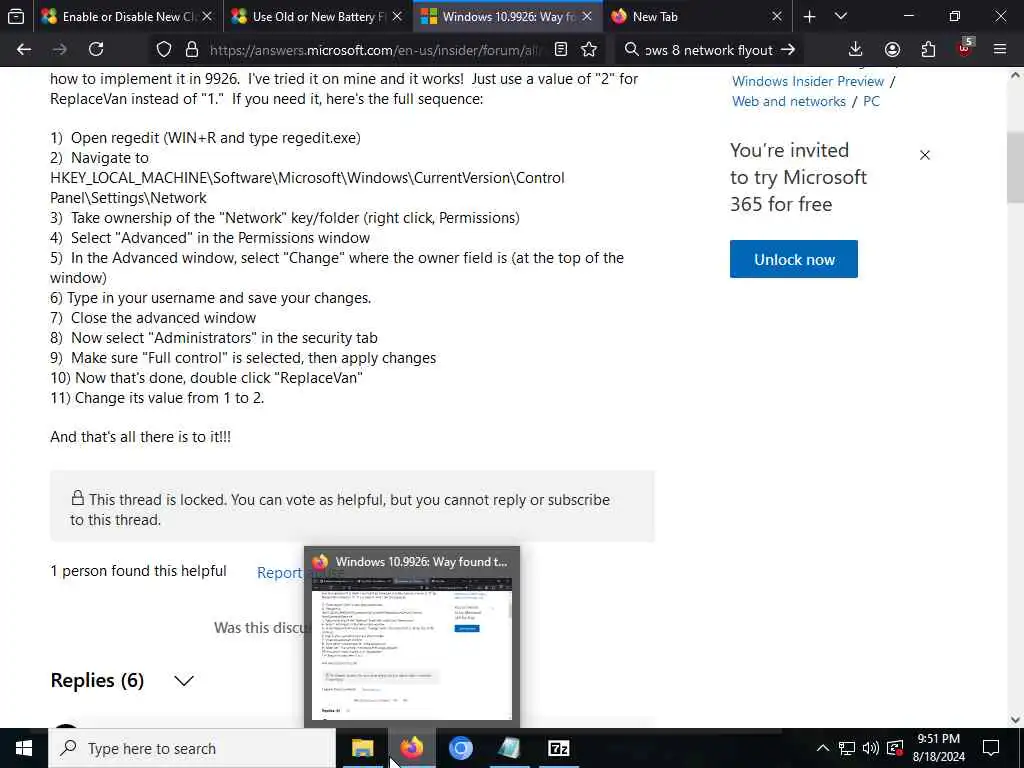Click the scrollbar down arrow
This screenshot has height=768, width=1024.
pyautogui.click(x=1016, y=720)
